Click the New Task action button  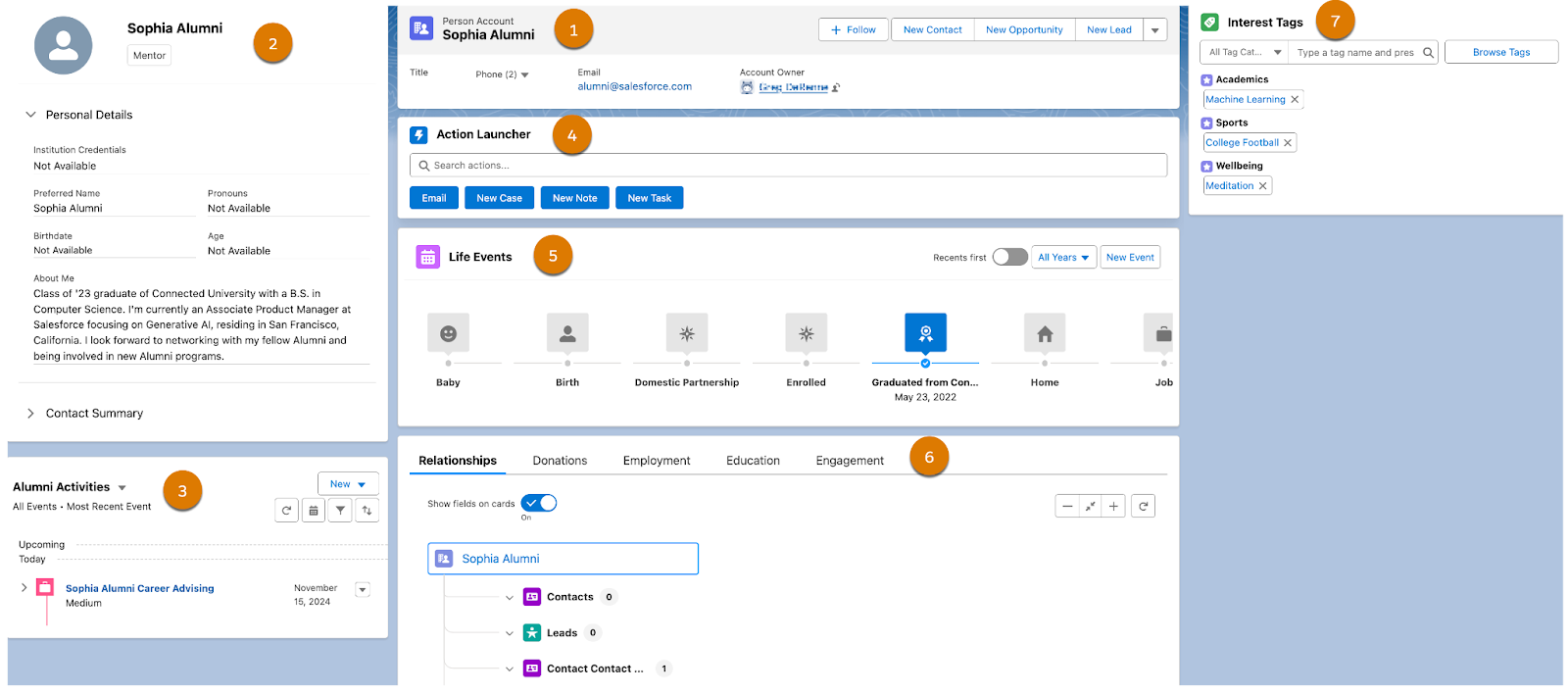650,198
